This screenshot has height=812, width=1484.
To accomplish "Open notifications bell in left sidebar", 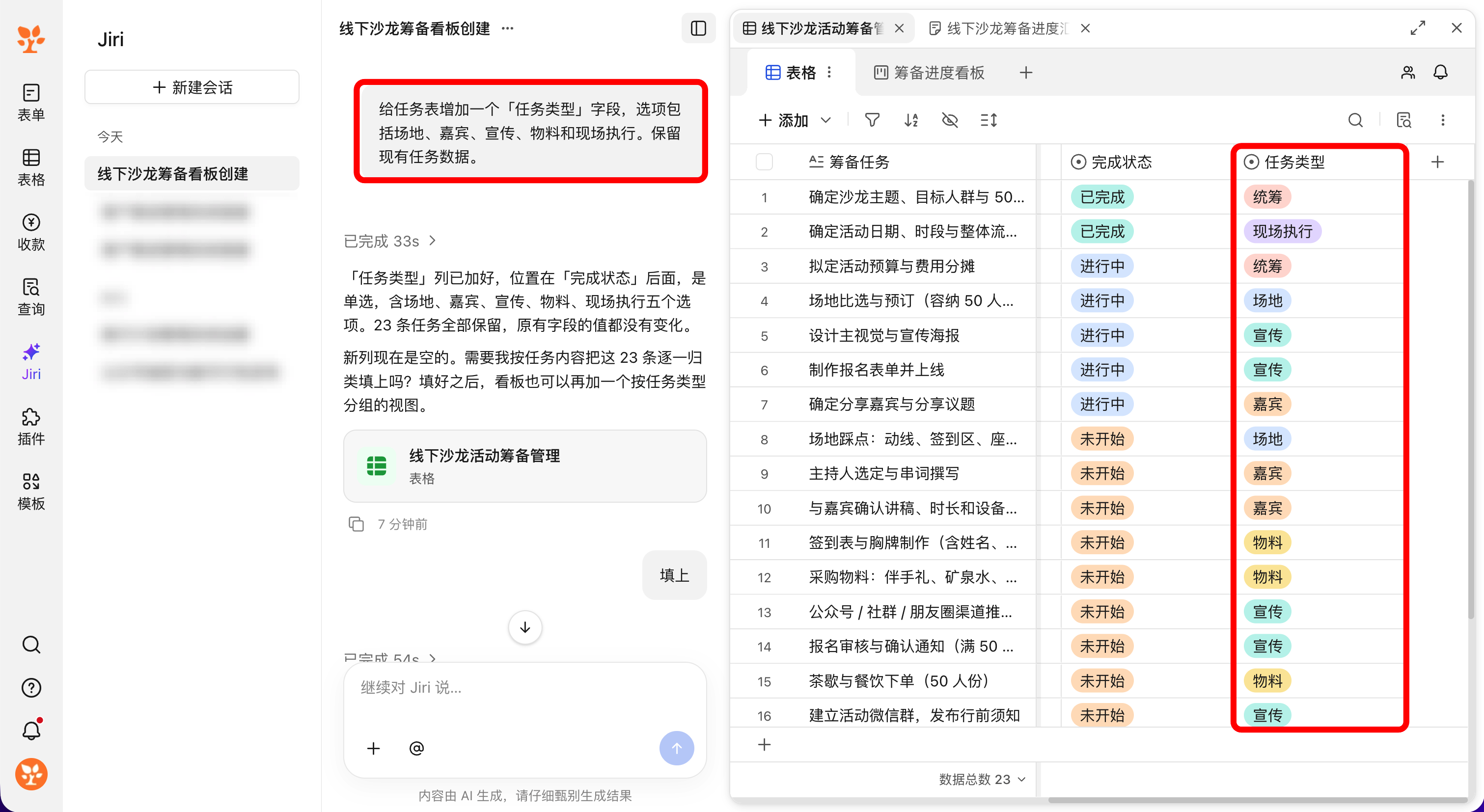I will point(31,730).
